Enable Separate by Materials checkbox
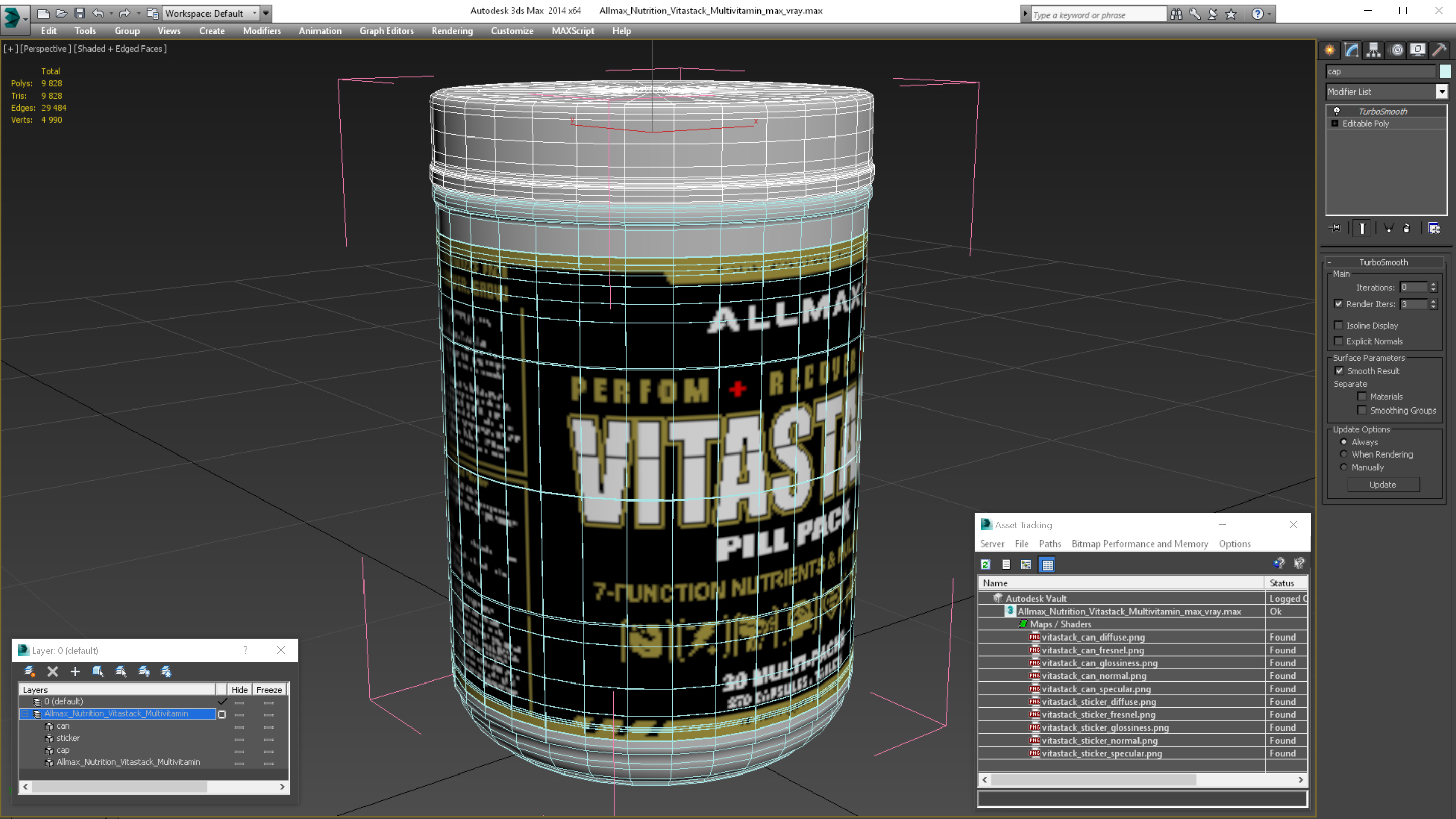The image size is (1456, 819). pyautogui.click(x=1362, y=396)
